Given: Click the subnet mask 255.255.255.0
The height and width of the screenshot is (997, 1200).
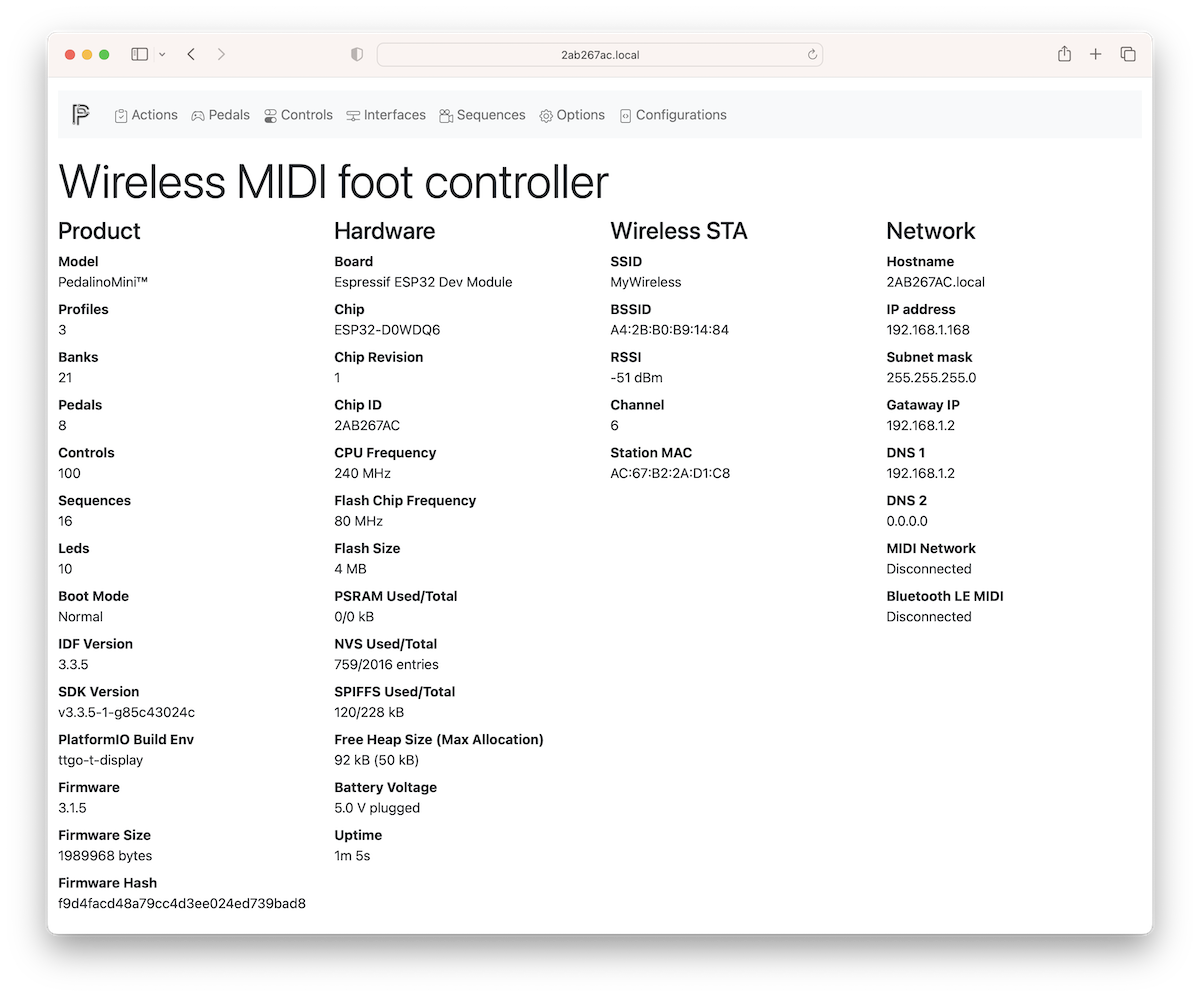Looking at the screenshot, I should click(x=931, y=378).
